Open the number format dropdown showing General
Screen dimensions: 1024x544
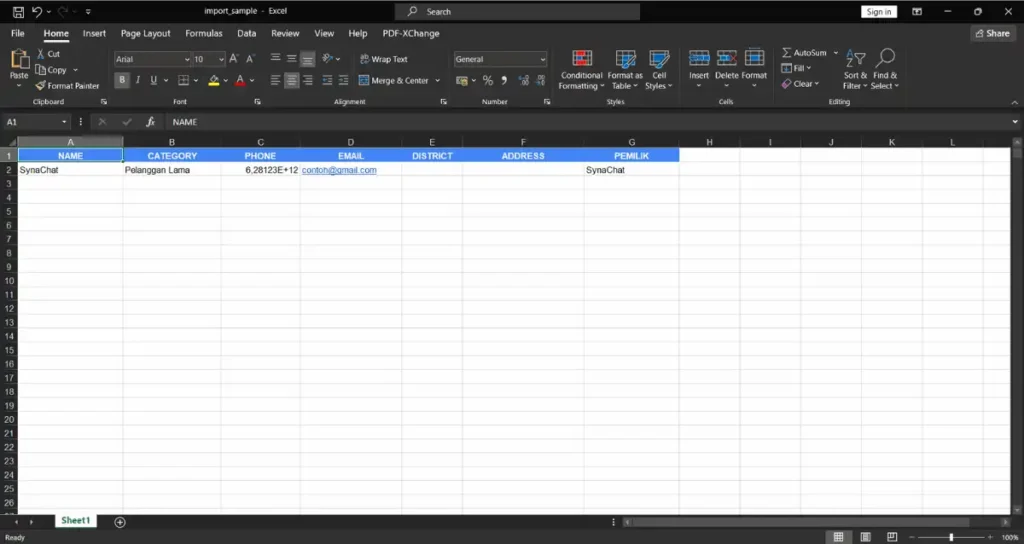point(543,59)
